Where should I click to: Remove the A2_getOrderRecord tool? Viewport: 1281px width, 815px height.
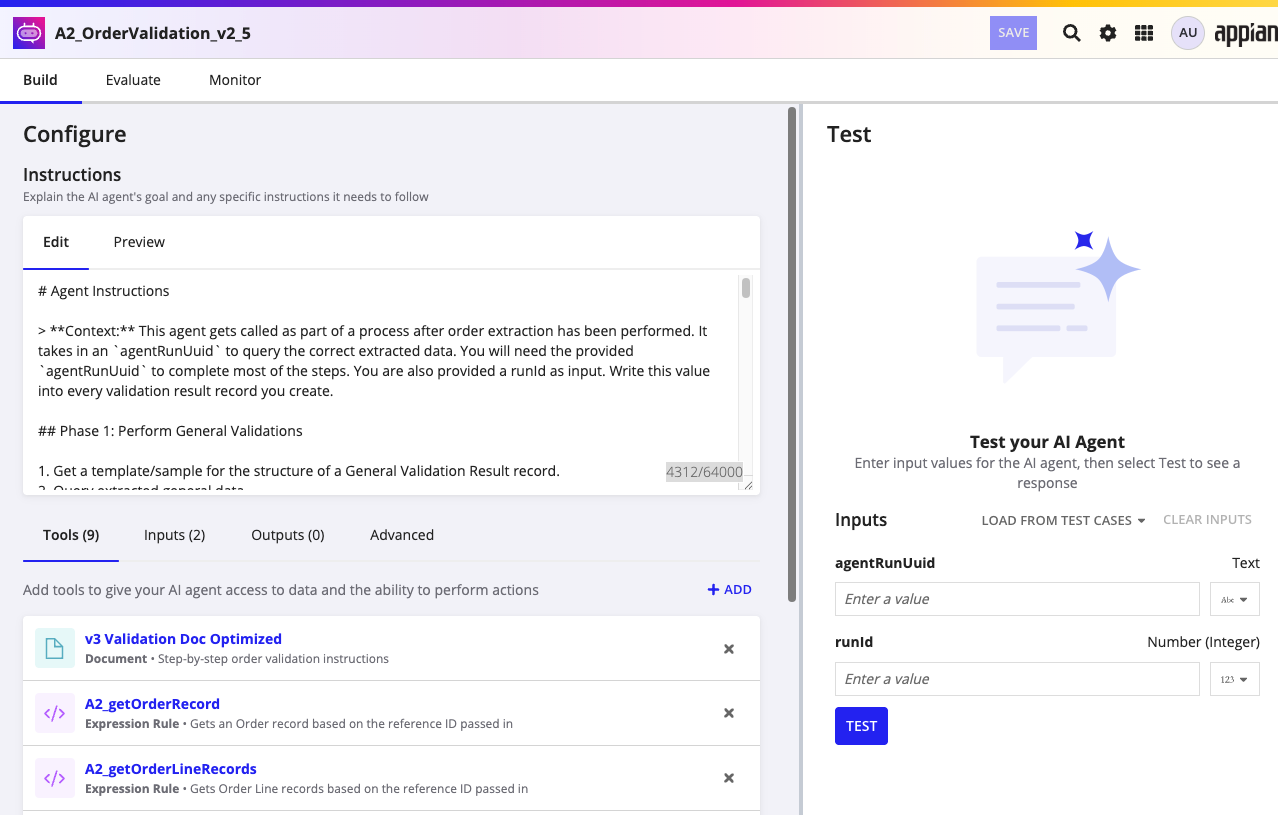tap(729, 713)
